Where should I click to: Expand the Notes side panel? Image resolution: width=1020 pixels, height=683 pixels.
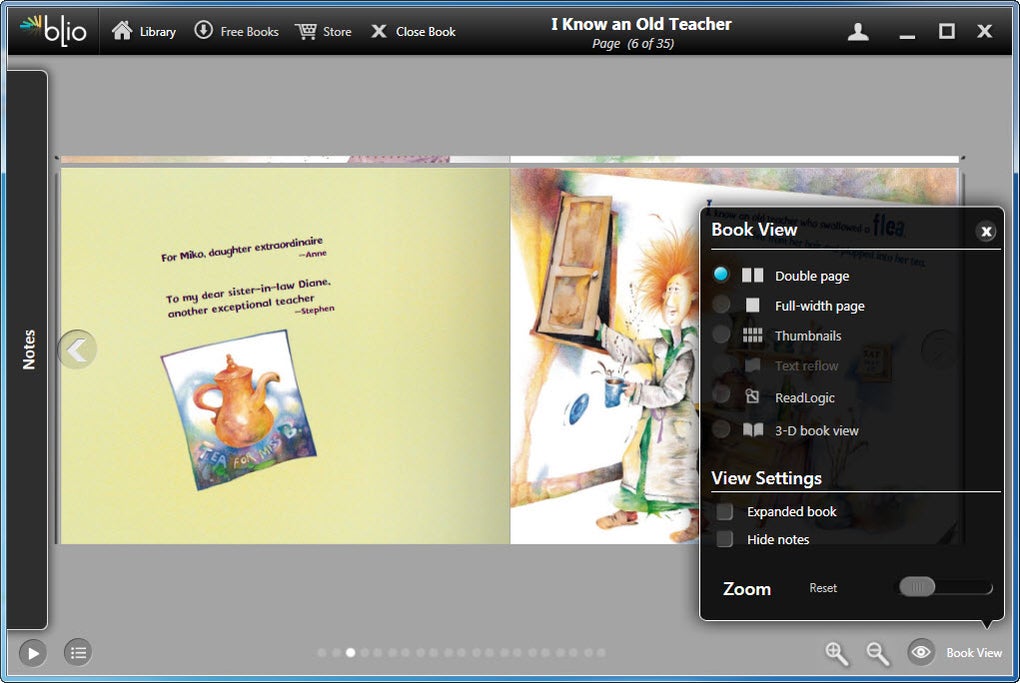tap(27, 349)
